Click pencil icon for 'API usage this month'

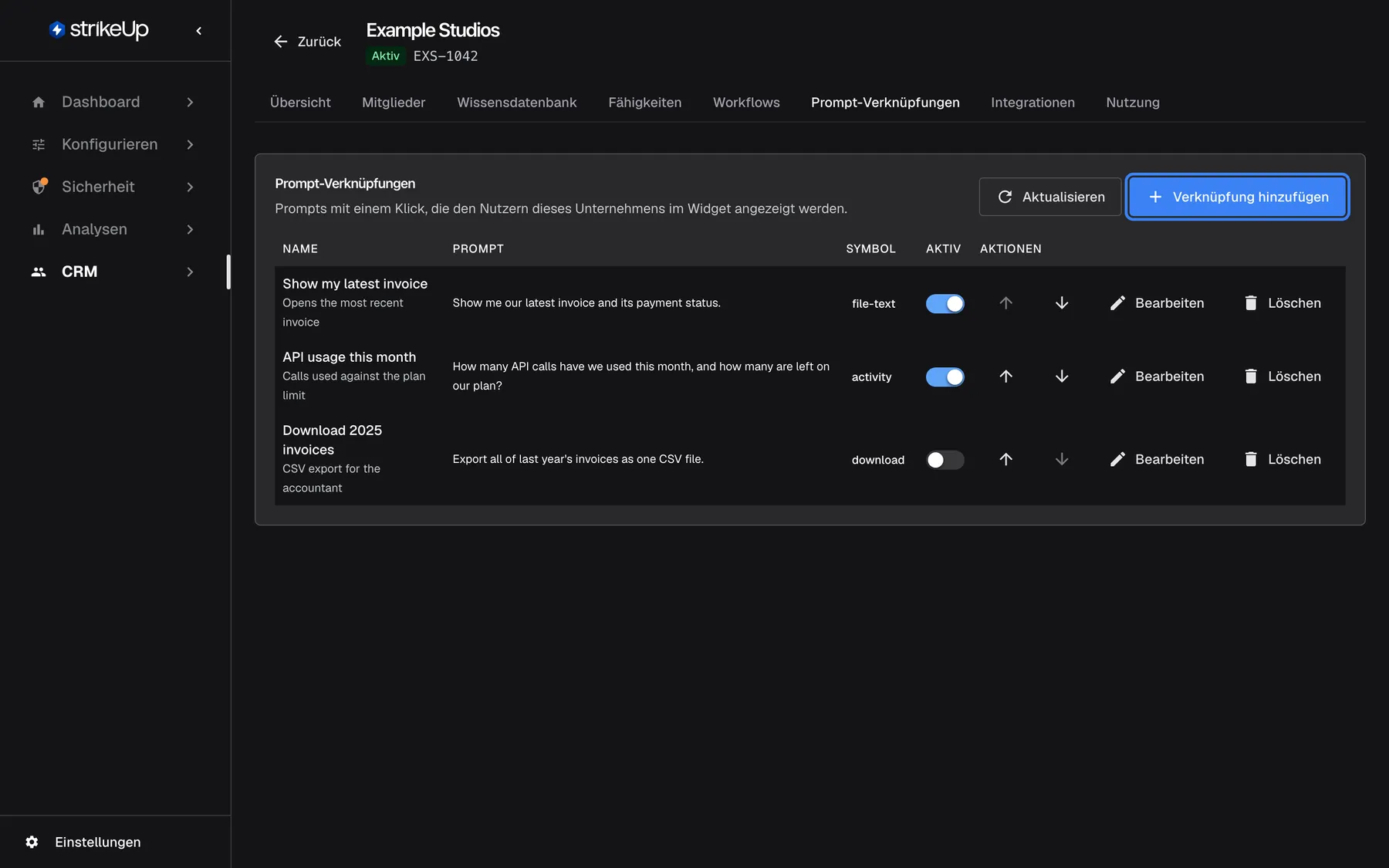point(1117,377)
